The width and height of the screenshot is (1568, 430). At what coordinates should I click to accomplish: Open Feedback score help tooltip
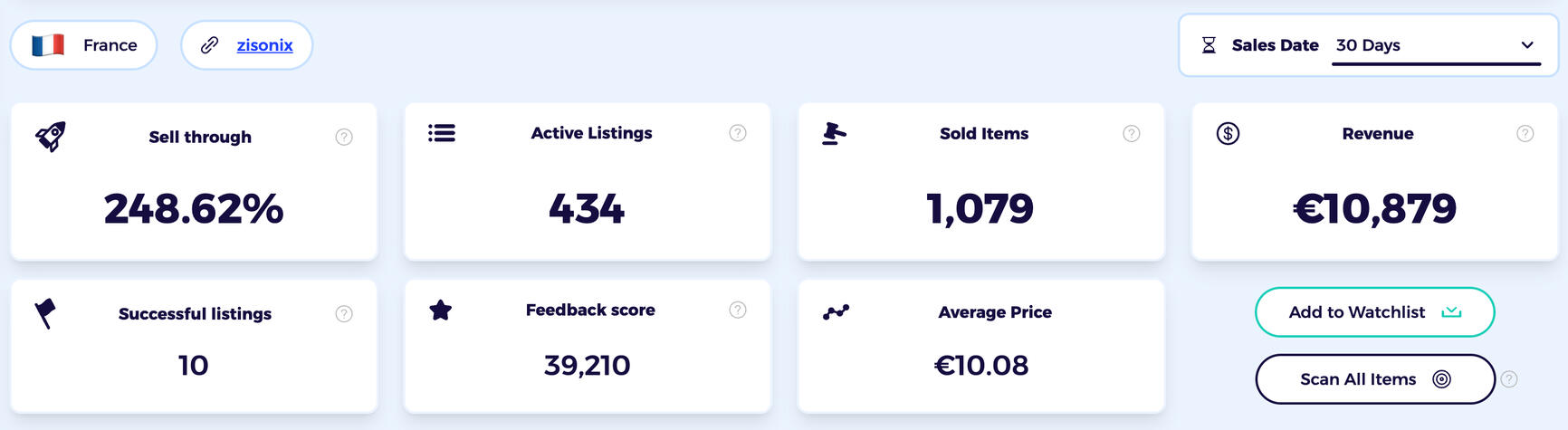(738, 311)
